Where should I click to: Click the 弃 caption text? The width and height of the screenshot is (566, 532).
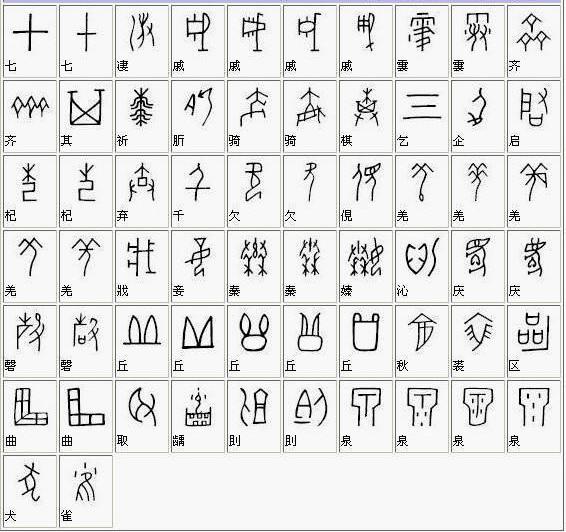pyautogui.click(x=122, y=216)
